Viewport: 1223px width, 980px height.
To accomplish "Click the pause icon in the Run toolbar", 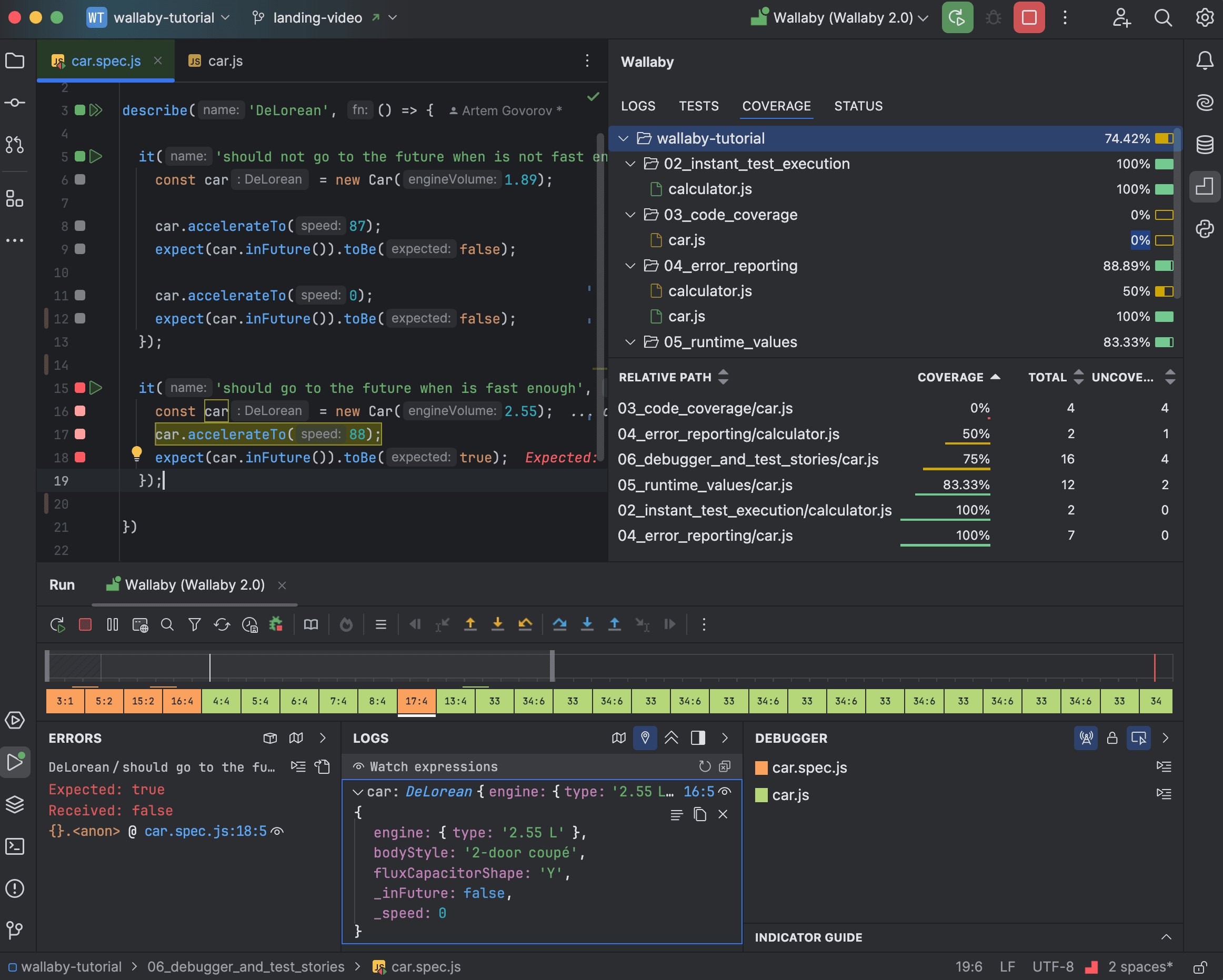I will 112,624.
